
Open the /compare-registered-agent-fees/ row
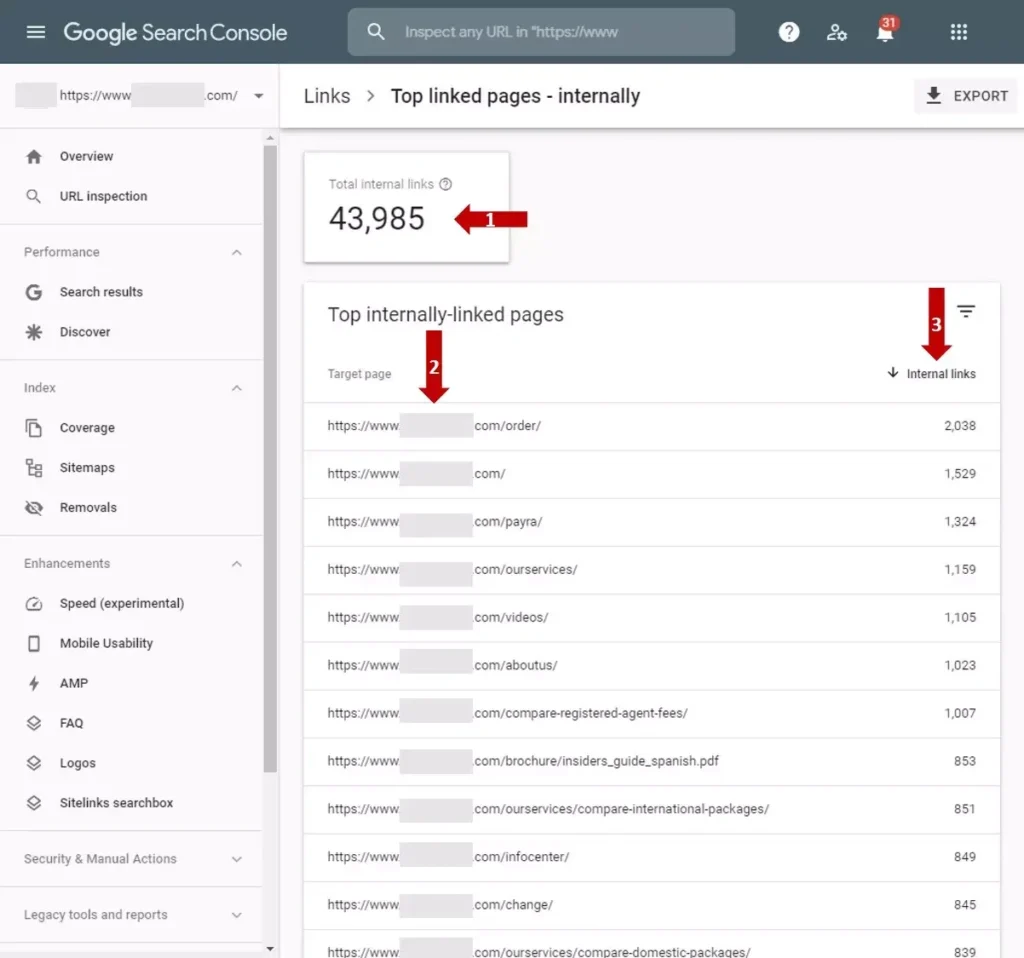[x=651, y=714]
